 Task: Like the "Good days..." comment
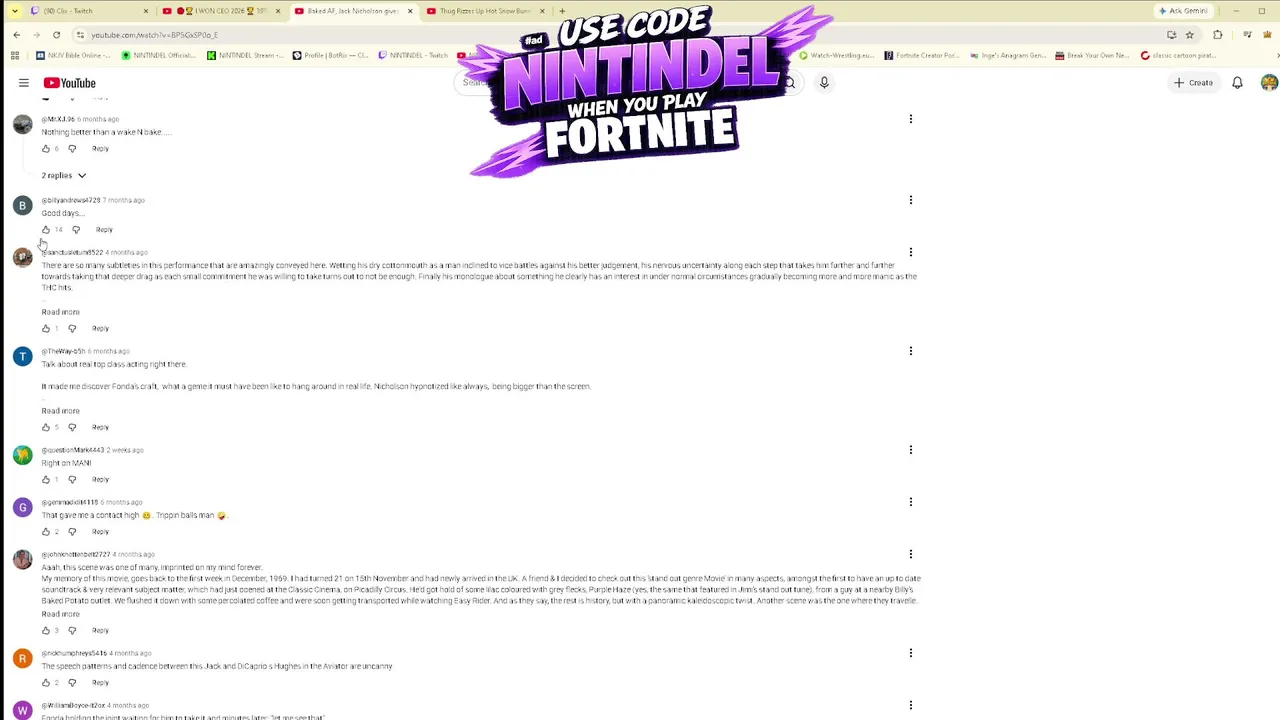pos(46,229)
